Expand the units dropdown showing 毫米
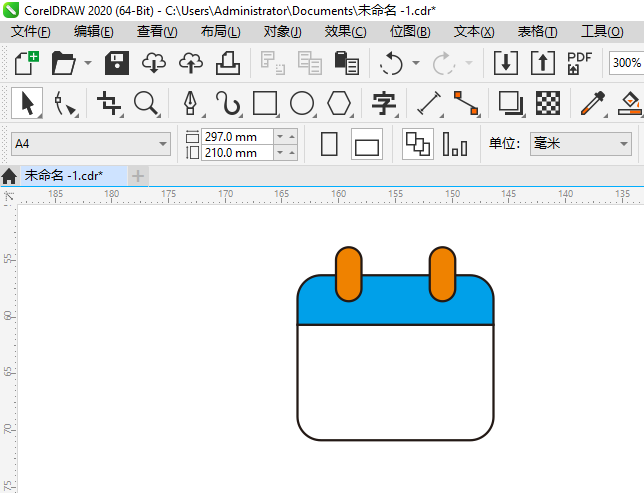 tap(624, 144)
